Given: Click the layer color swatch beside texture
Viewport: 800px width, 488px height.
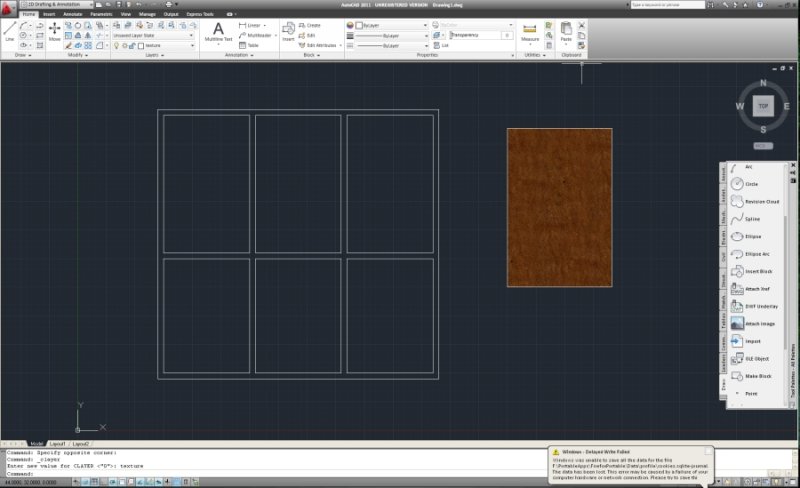Looking at the screenshot, I should 141,45.
